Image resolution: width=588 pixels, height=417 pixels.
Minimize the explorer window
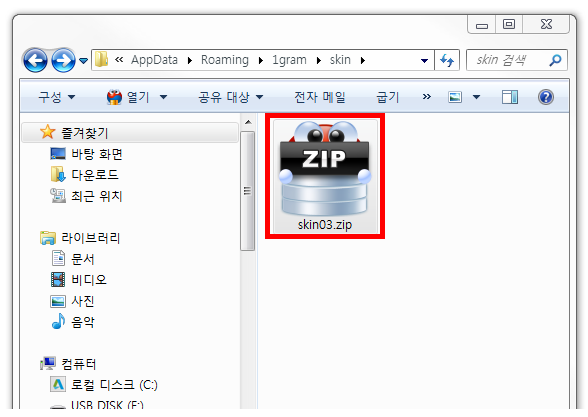point(482,25)
